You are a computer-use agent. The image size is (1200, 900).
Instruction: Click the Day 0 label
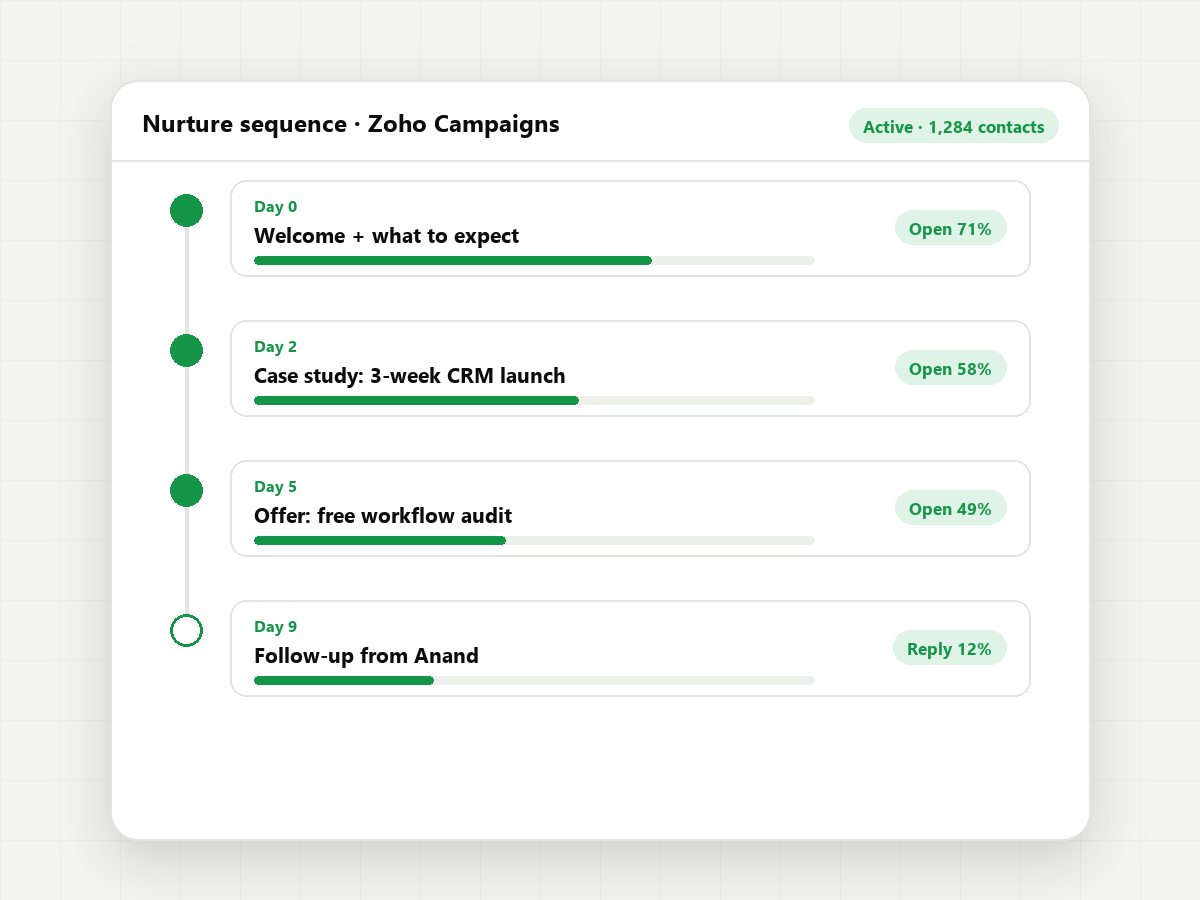pos(275,207)
